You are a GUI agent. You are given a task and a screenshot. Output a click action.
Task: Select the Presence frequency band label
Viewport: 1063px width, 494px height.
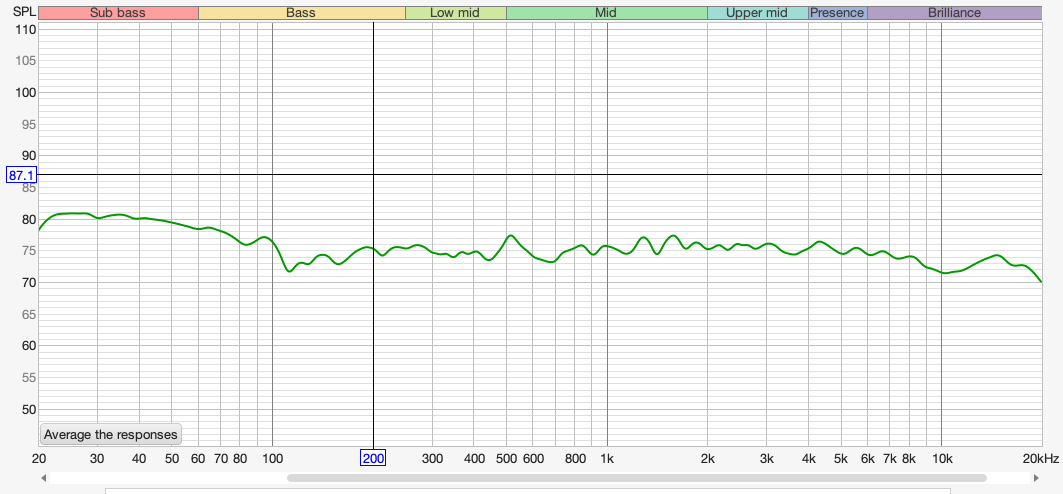point(837,13)
